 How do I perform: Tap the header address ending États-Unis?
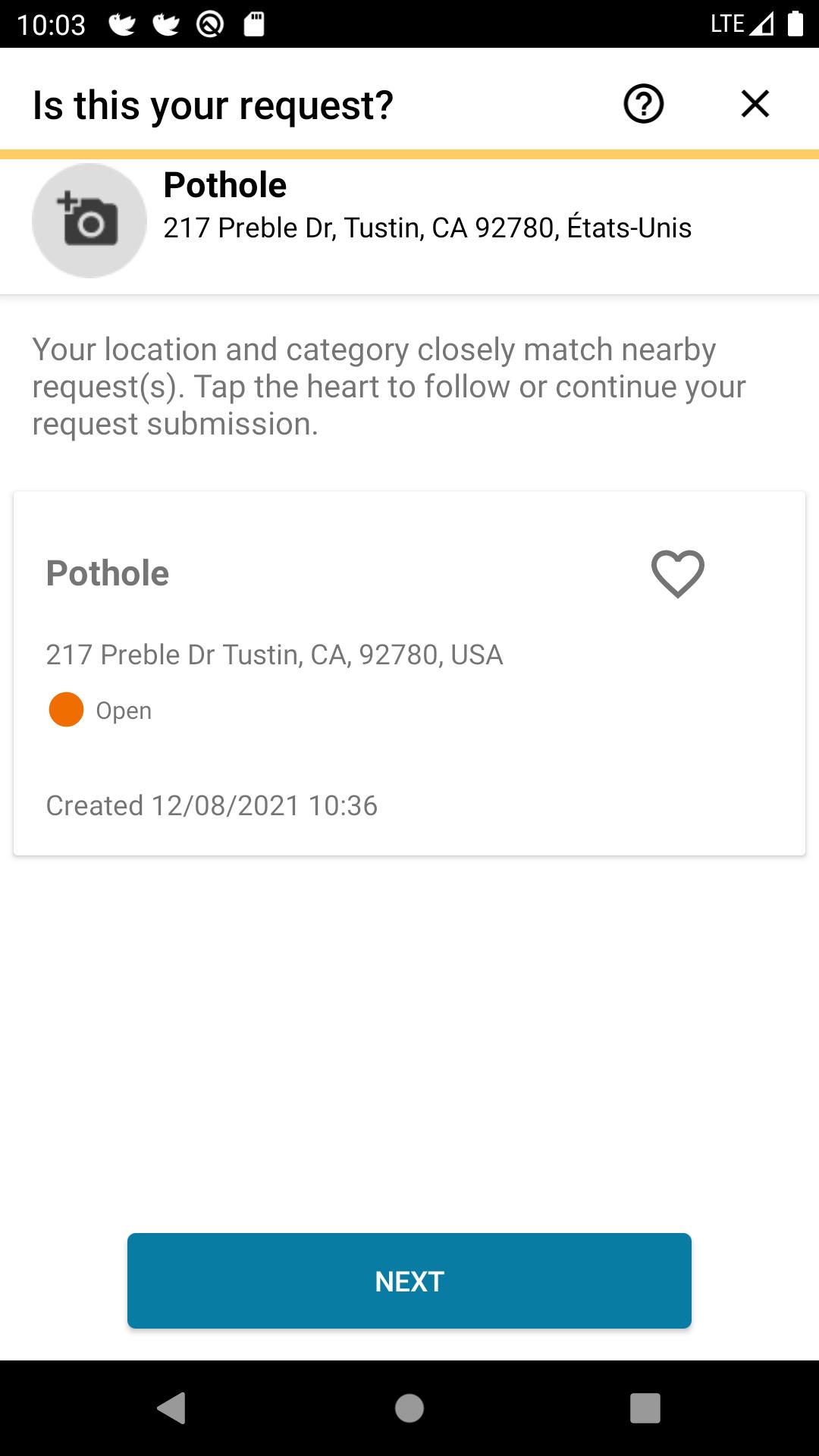coord(428,227)
